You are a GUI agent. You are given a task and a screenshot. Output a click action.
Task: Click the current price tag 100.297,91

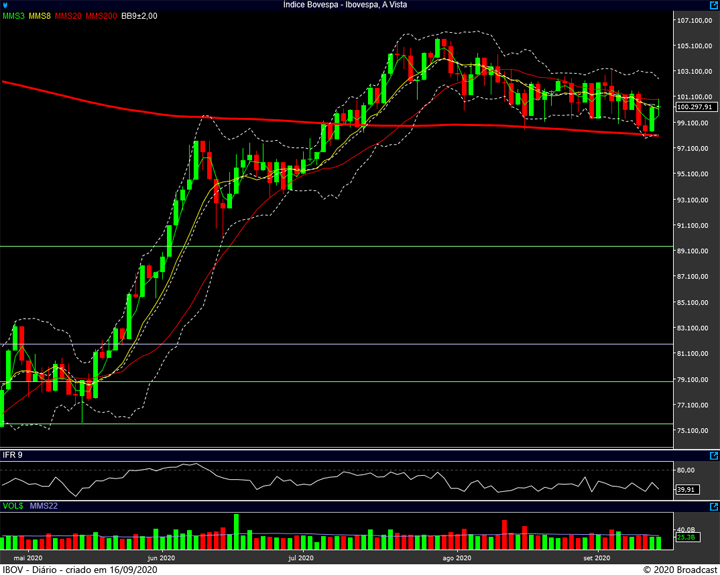[x=694, y=107]
